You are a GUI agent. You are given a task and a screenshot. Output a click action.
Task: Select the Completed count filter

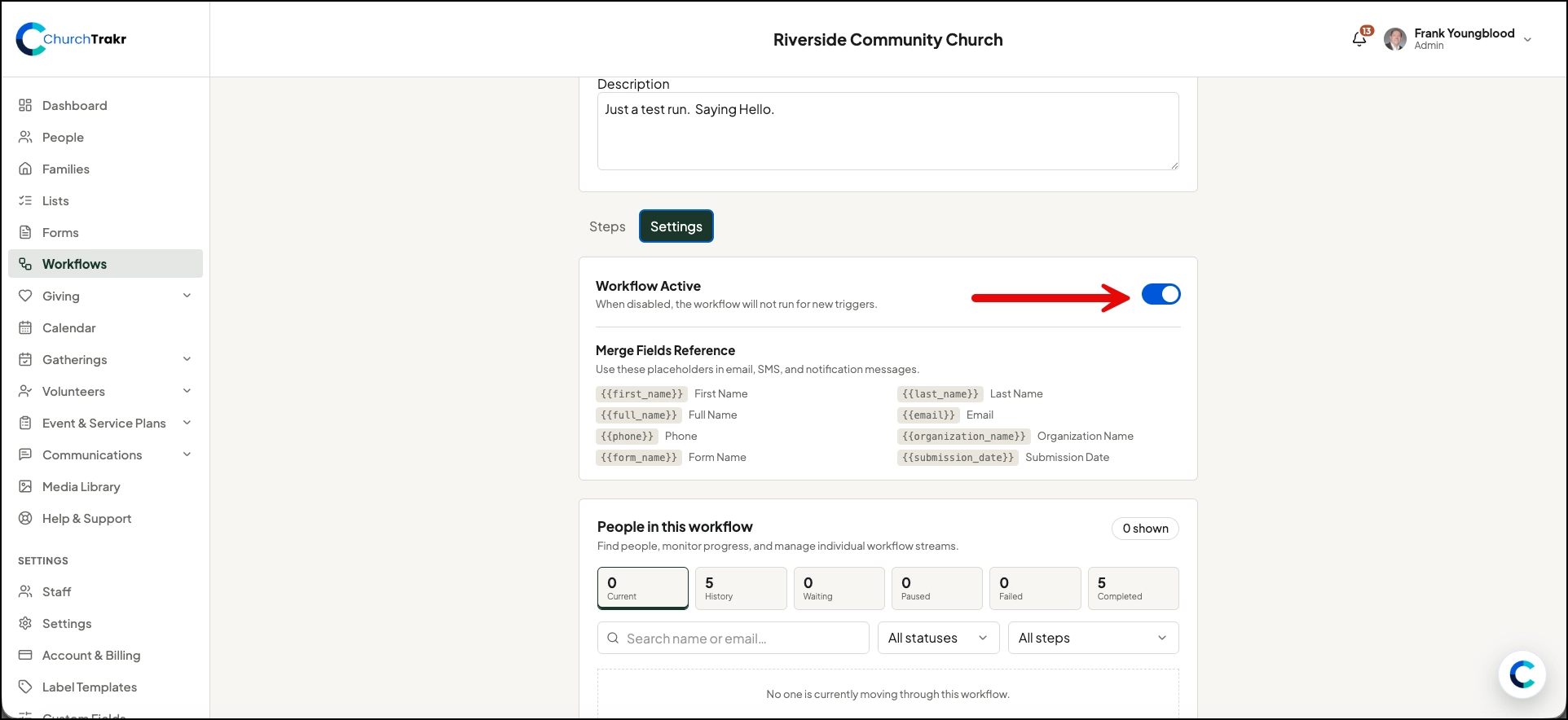pyautogui.click(x=1133, y=588)
